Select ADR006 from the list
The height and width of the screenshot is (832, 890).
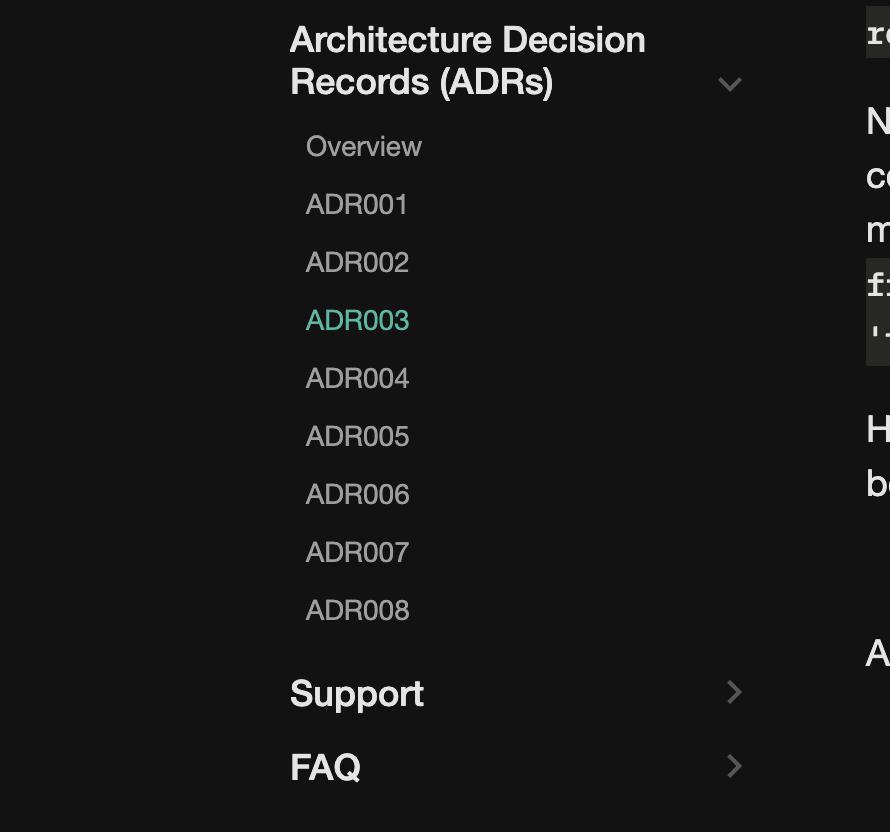click(357, 494)
